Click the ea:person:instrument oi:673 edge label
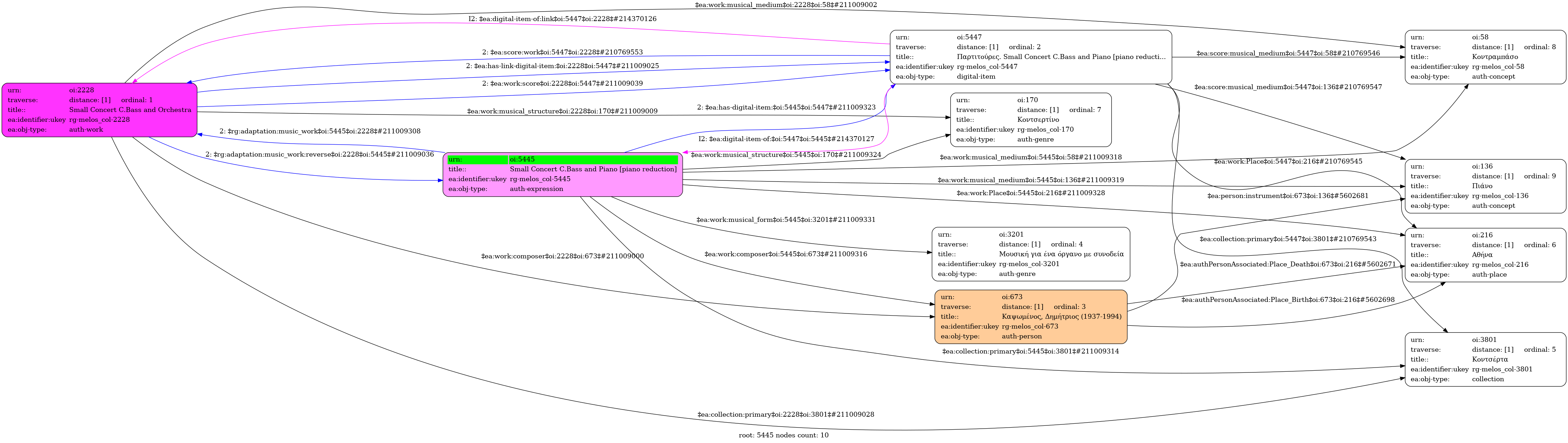 (1287, 196)
